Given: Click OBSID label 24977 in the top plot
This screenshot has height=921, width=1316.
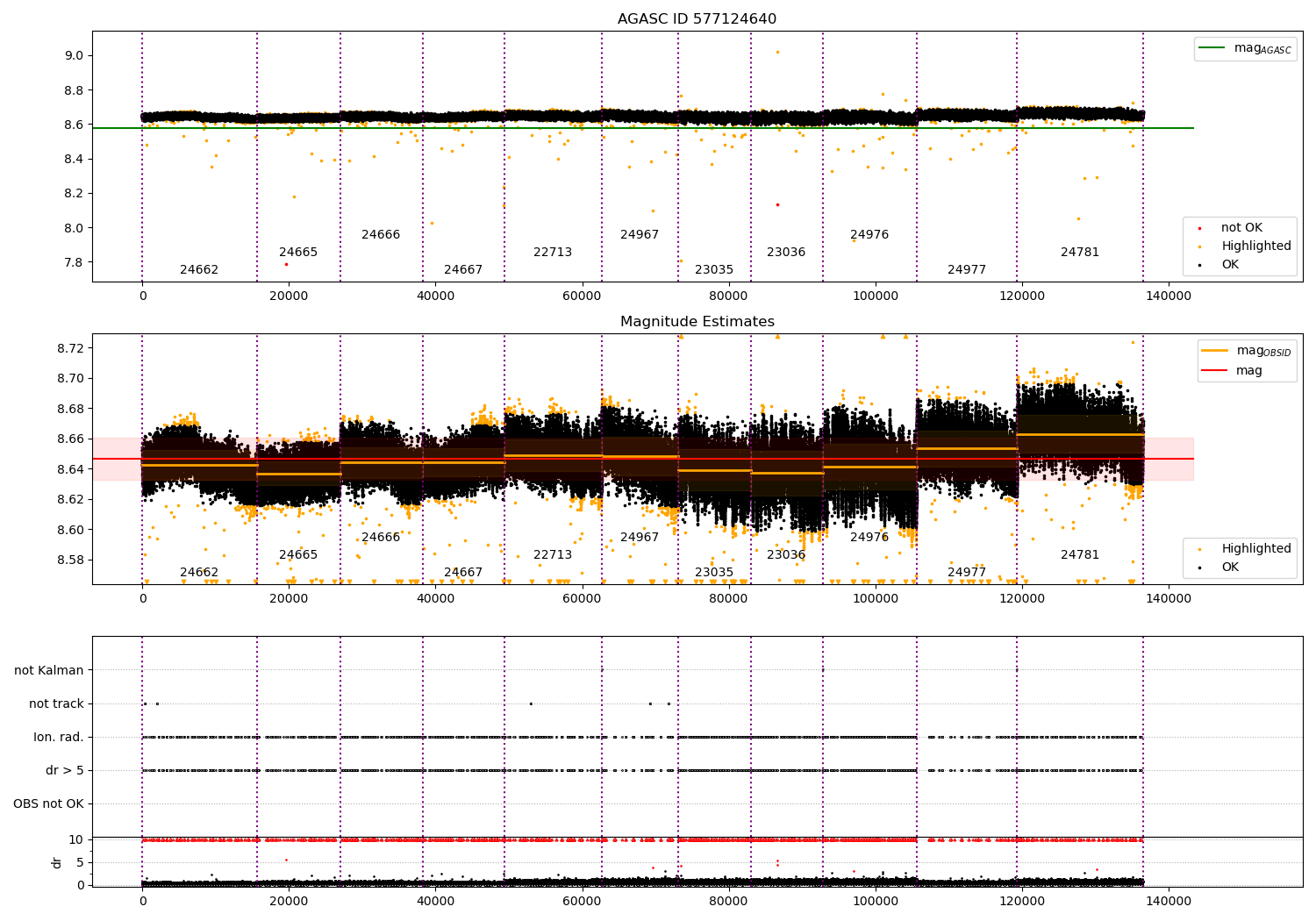Looking at the screenshot, I should point(967,270).
